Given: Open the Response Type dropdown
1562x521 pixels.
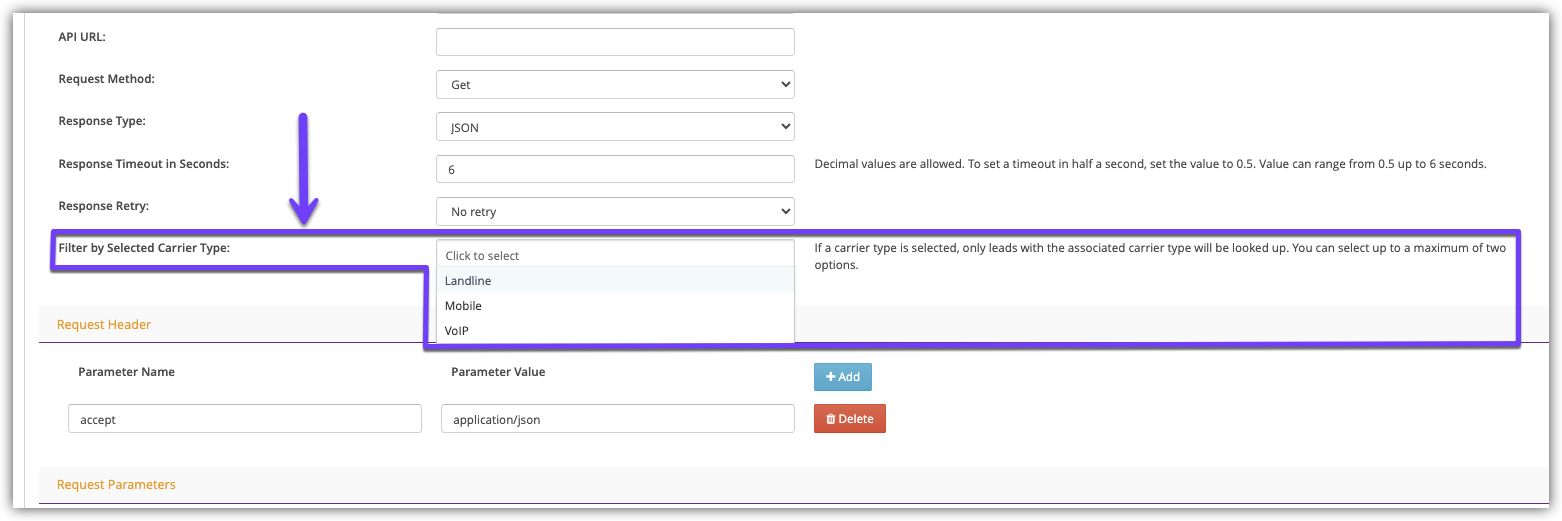Looking at the screenshot, I should click(615, 127).
